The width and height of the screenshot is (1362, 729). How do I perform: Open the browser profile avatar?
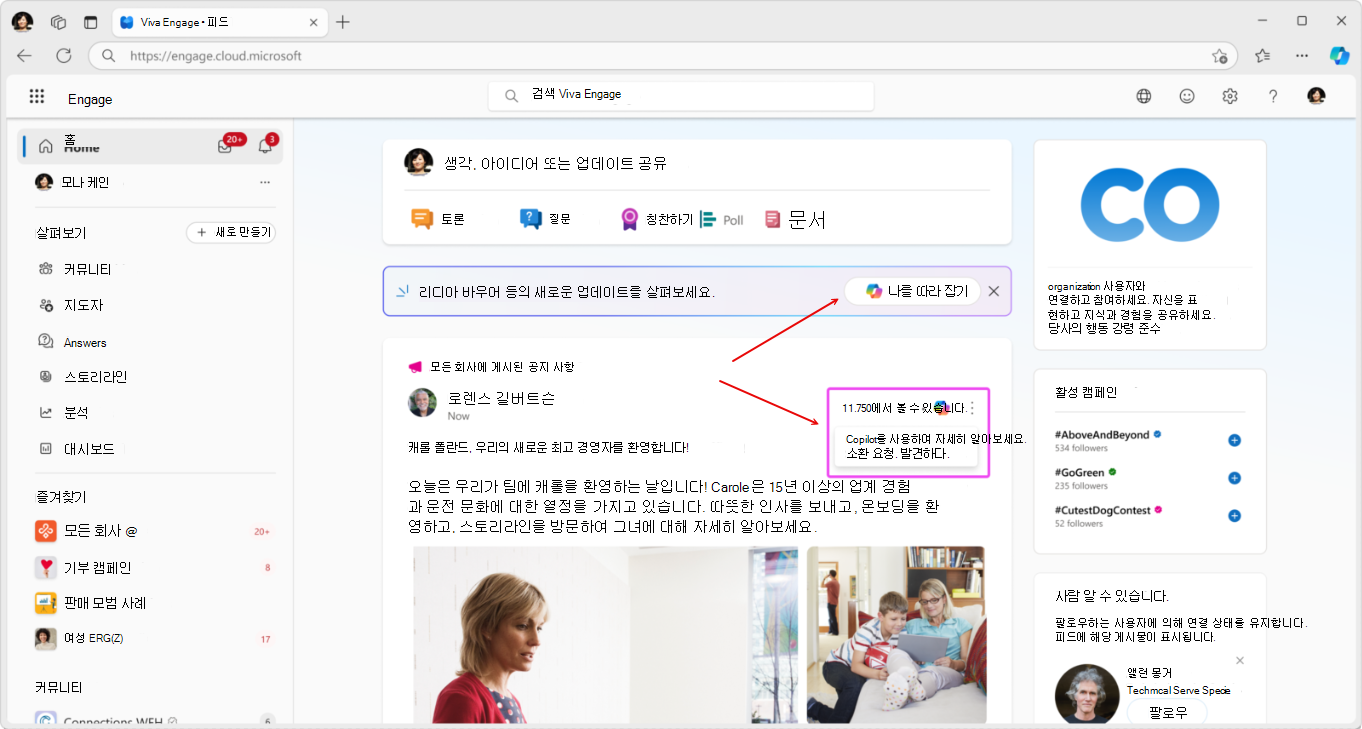pyautogui.click(x=22, y=22)
